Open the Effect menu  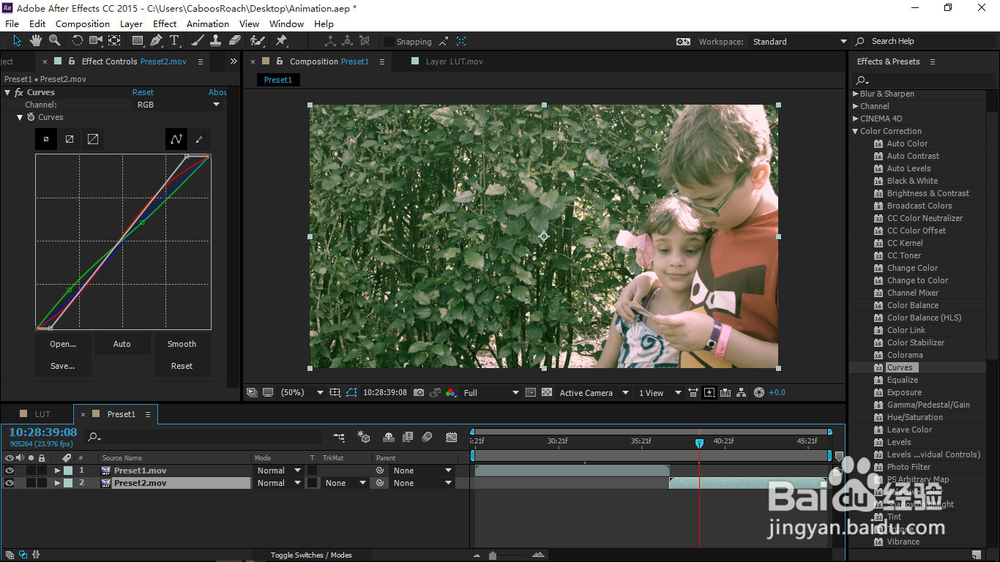(x=165, y=24)
